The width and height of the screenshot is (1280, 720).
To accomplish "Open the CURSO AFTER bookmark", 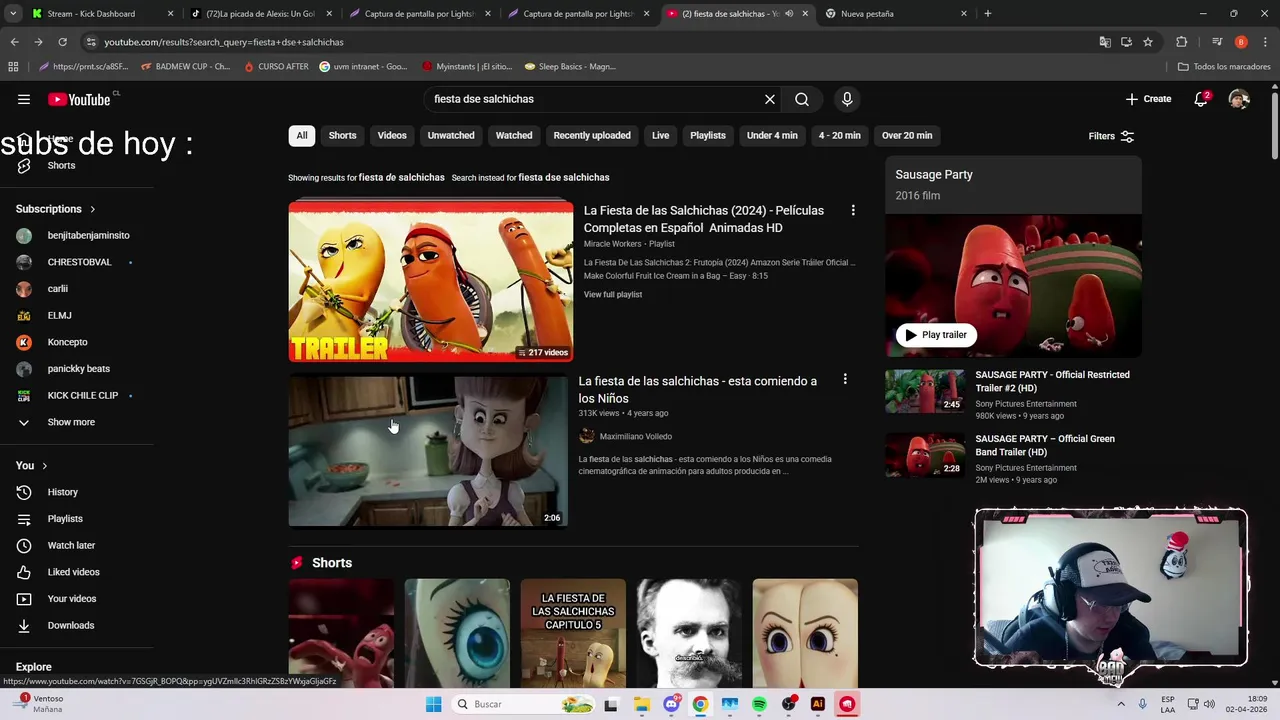I will pyautogui.click(x=276, y=66).
